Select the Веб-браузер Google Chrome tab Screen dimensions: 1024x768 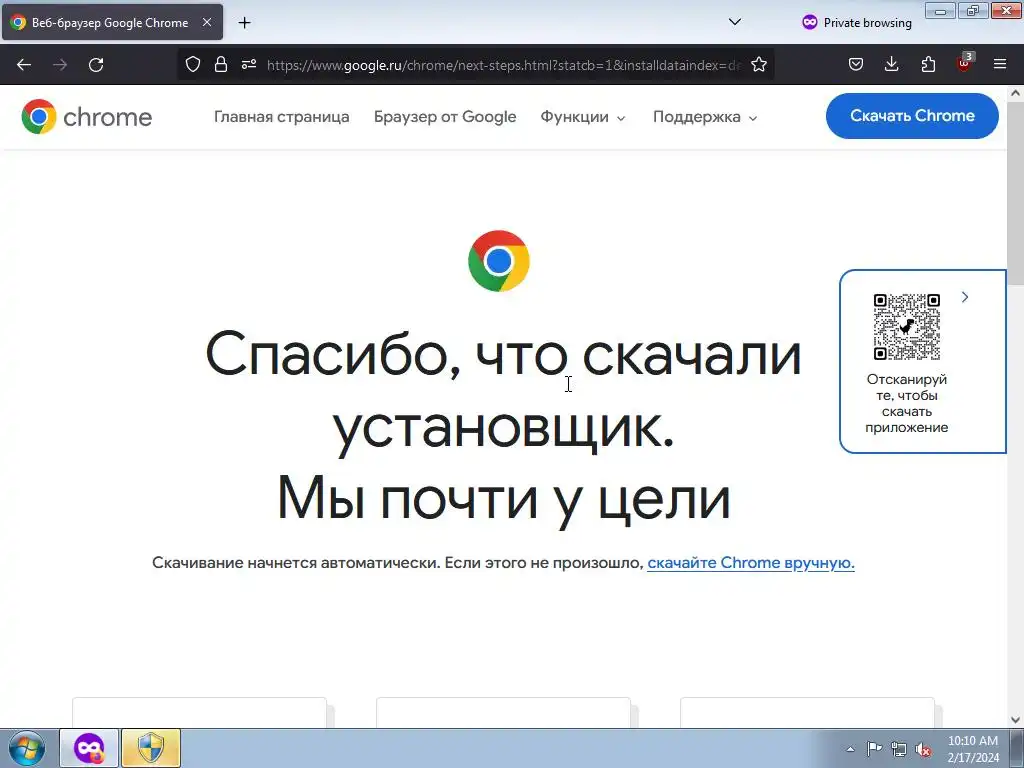tap(112, 22)
